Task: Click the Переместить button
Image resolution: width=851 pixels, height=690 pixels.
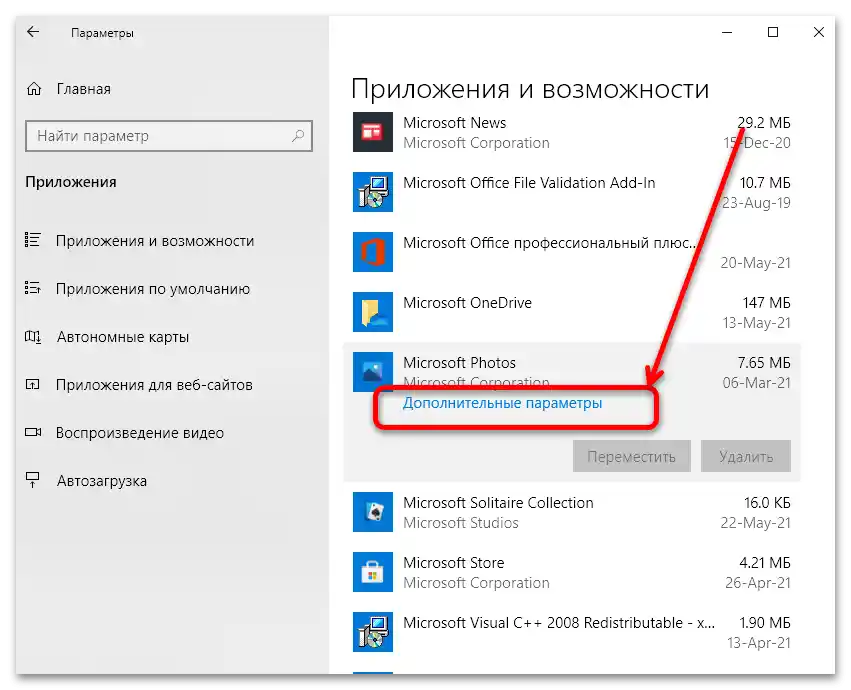Action: pyautogui.click(x=632, y=456)
